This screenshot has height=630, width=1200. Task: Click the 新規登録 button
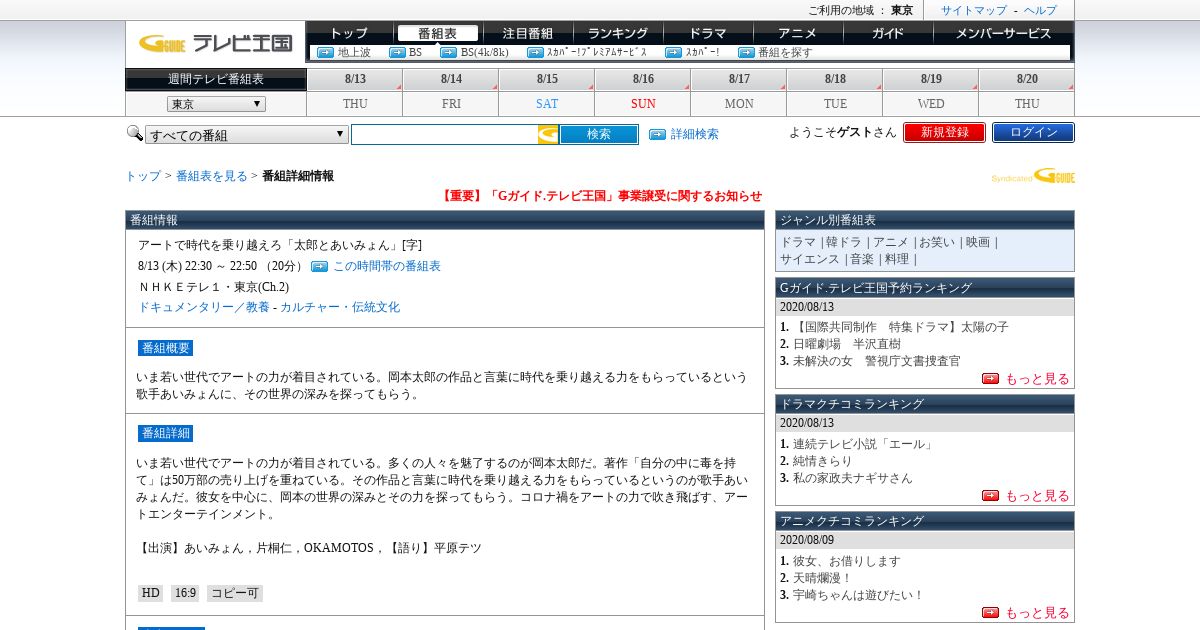pyautogui.click(x=944, y=132)
